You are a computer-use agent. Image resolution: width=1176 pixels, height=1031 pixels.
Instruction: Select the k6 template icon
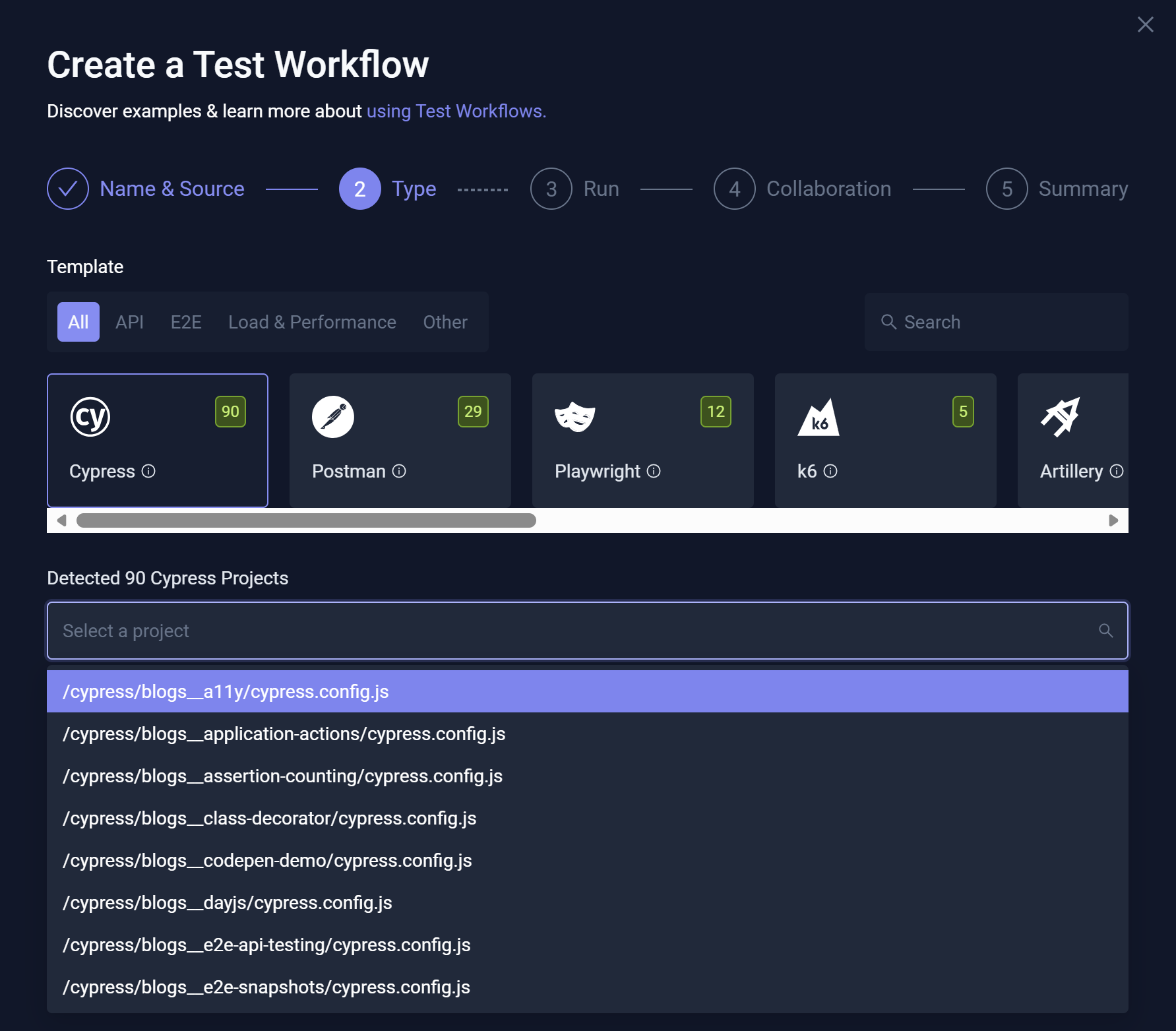[x=819, y=416]
